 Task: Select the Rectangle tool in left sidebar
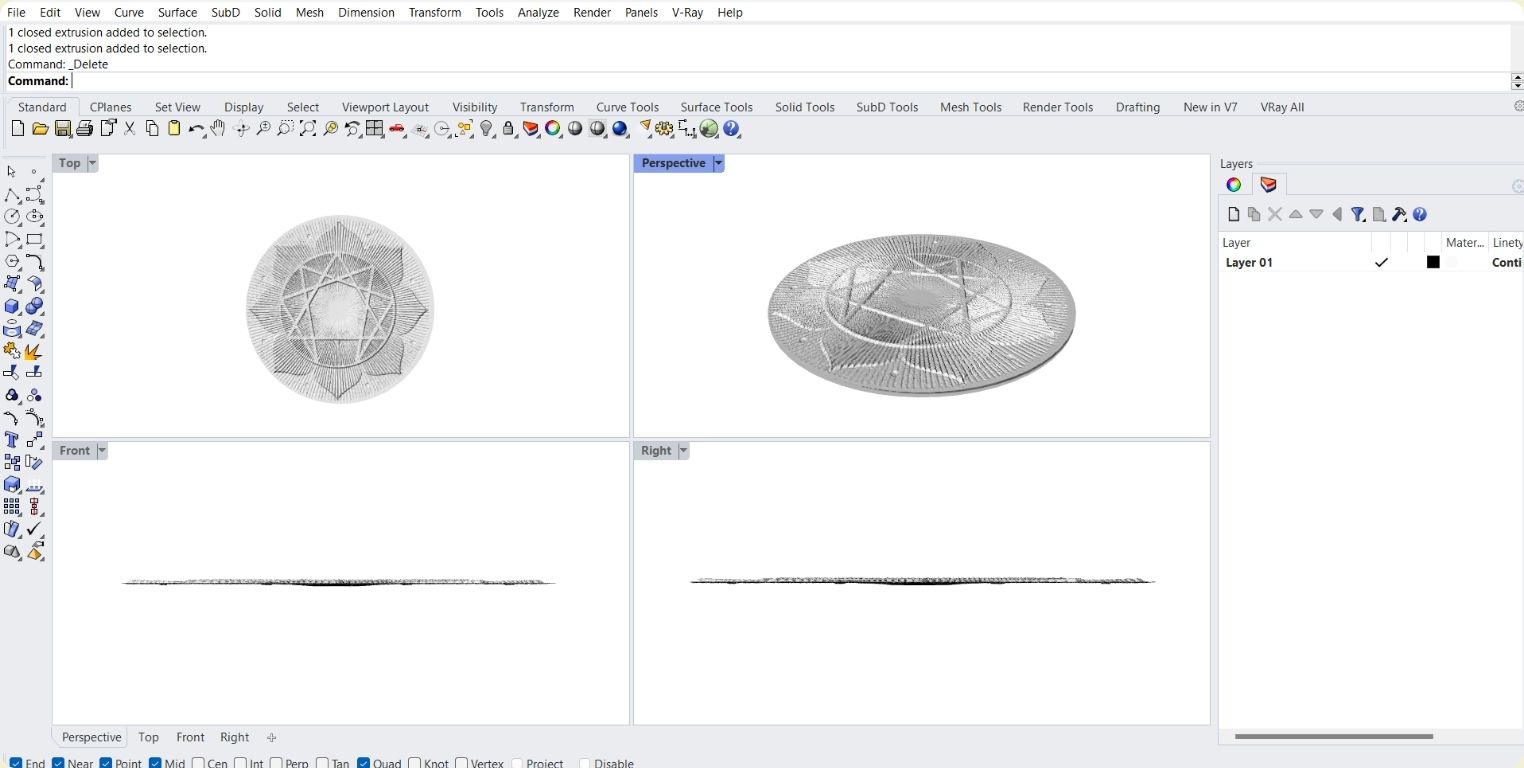(35, 240)
